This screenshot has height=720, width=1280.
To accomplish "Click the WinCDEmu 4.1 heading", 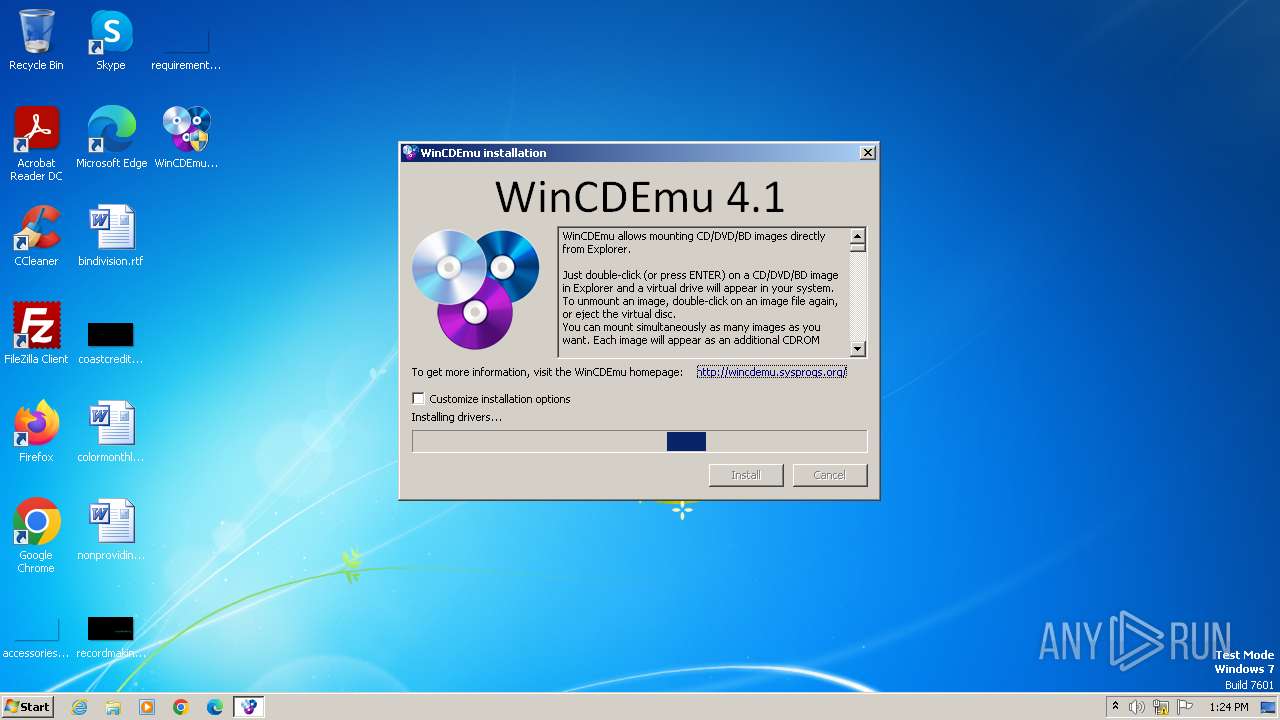I will coord(639,197).
